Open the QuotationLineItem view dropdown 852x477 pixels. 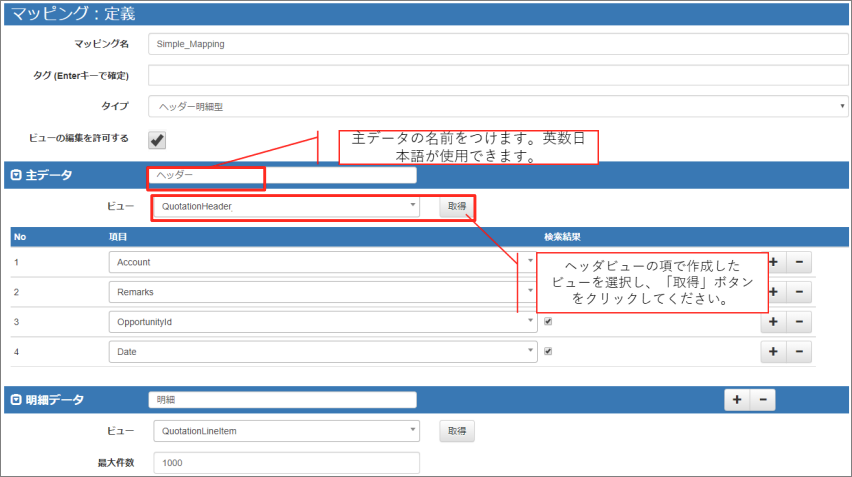[x=286, y=431]
